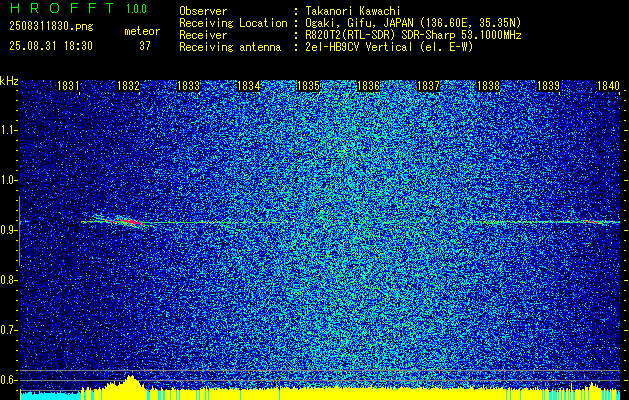Viewport: 629px width, 400px height.
Task: Click the date stamp 25.08.31 18:30
Action: point(51,46)
